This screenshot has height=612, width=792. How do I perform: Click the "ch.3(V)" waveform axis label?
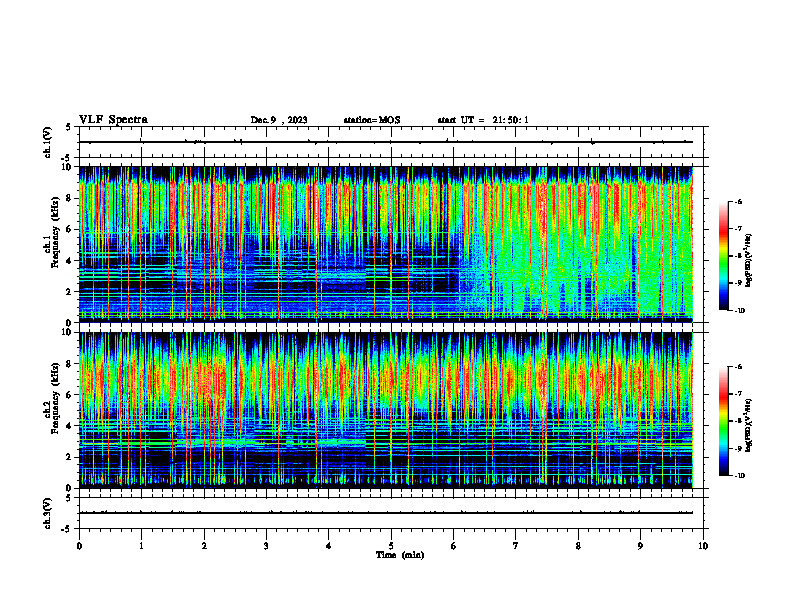click(x=48, y=513)
